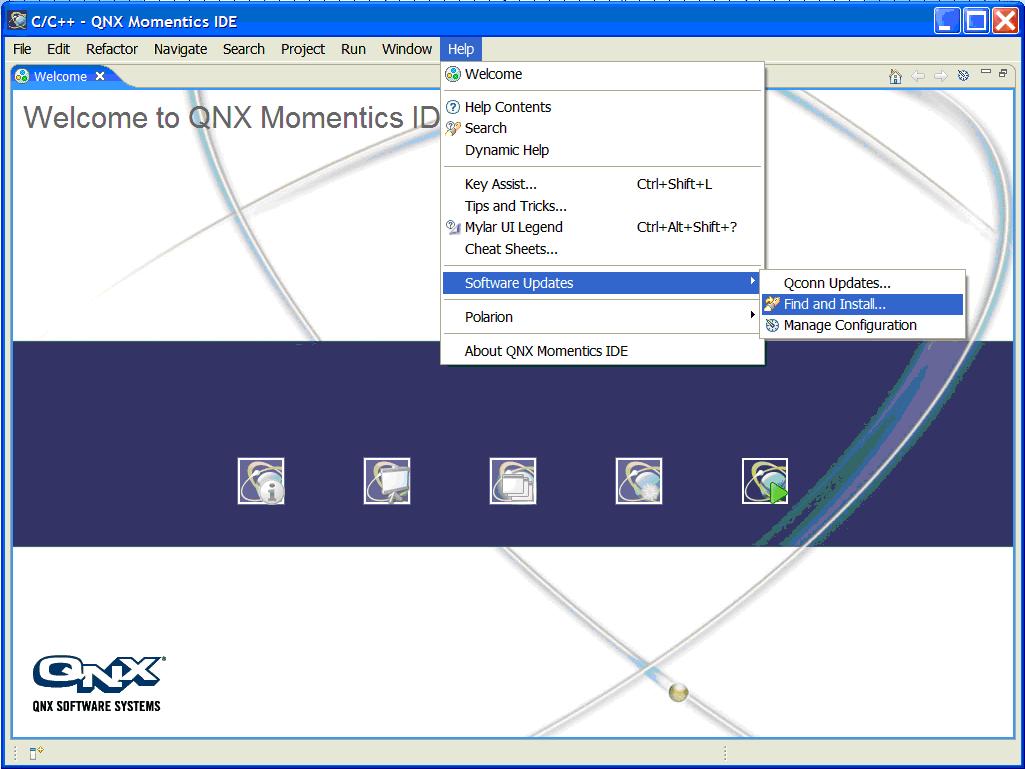The height and width of the screenshot is (769, 1025).
Task: Open Help Contents from the Help menu
Action: (507, 107)
